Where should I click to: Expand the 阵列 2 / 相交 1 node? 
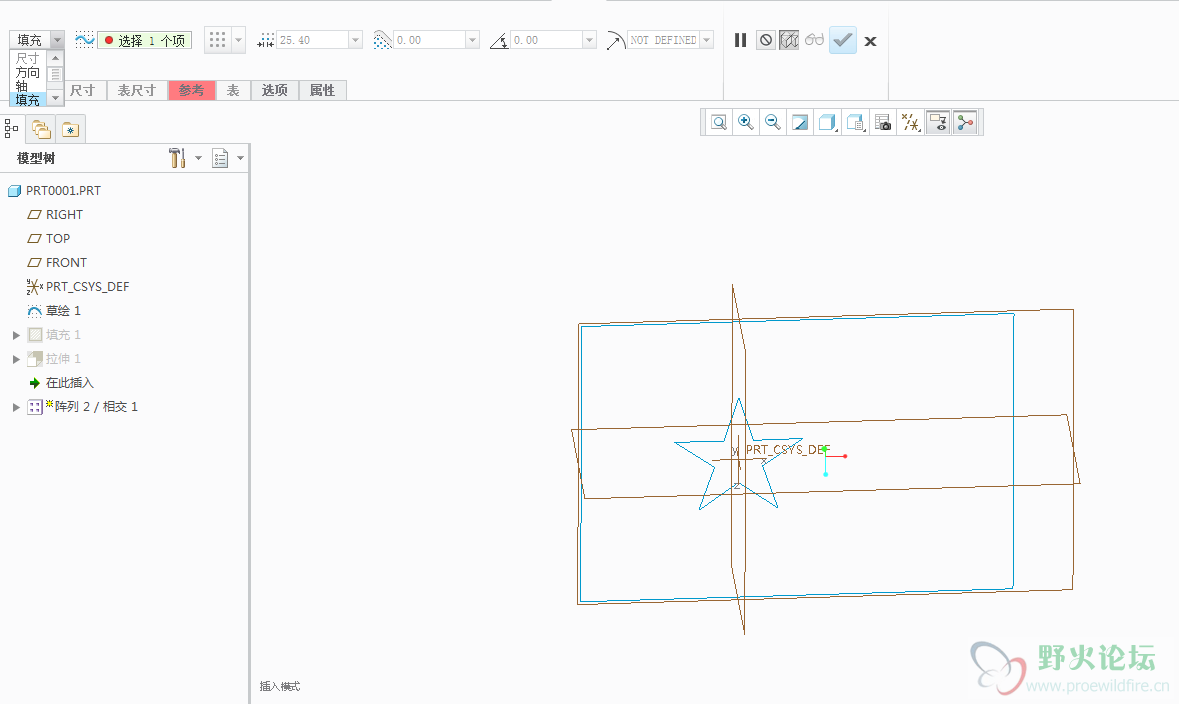[16, 407]
